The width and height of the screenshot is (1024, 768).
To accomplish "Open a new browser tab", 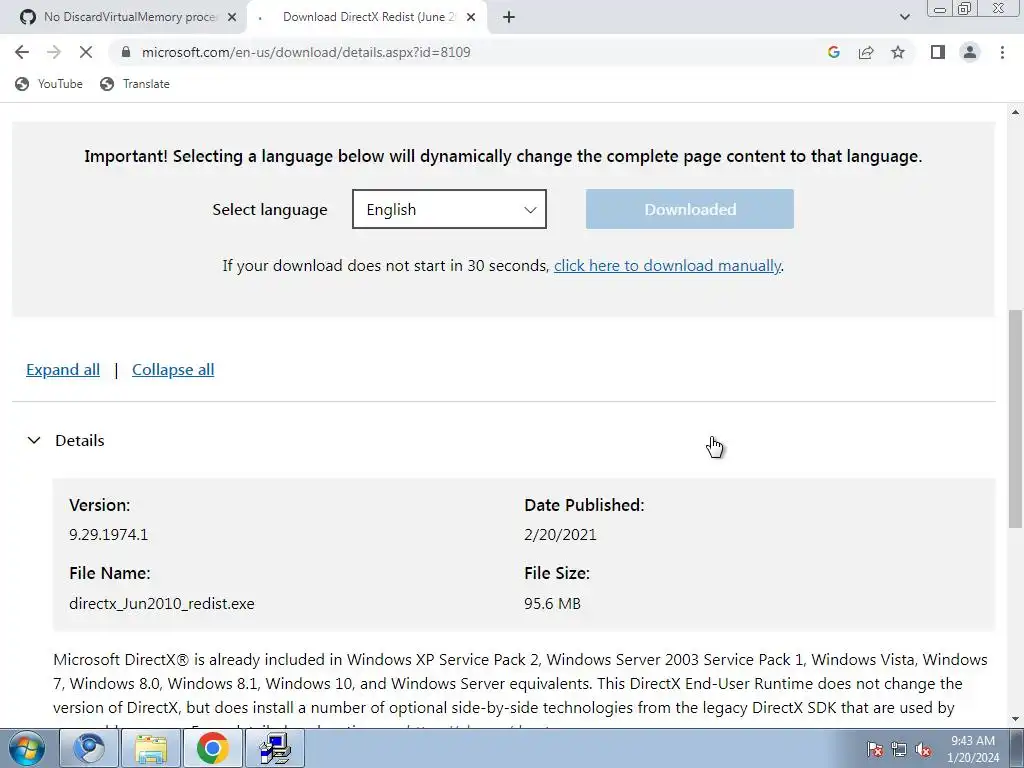I will 509,18.
